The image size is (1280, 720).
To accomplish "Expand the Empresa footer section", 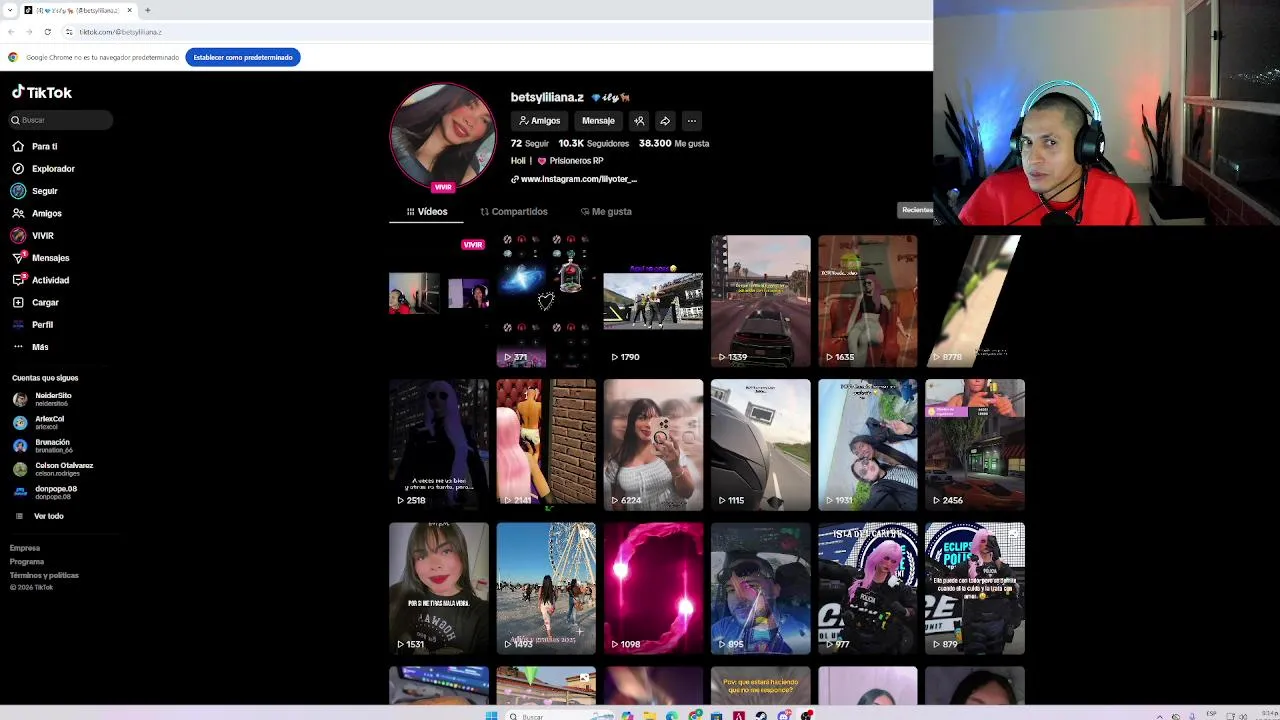I will tap(25, 548).
